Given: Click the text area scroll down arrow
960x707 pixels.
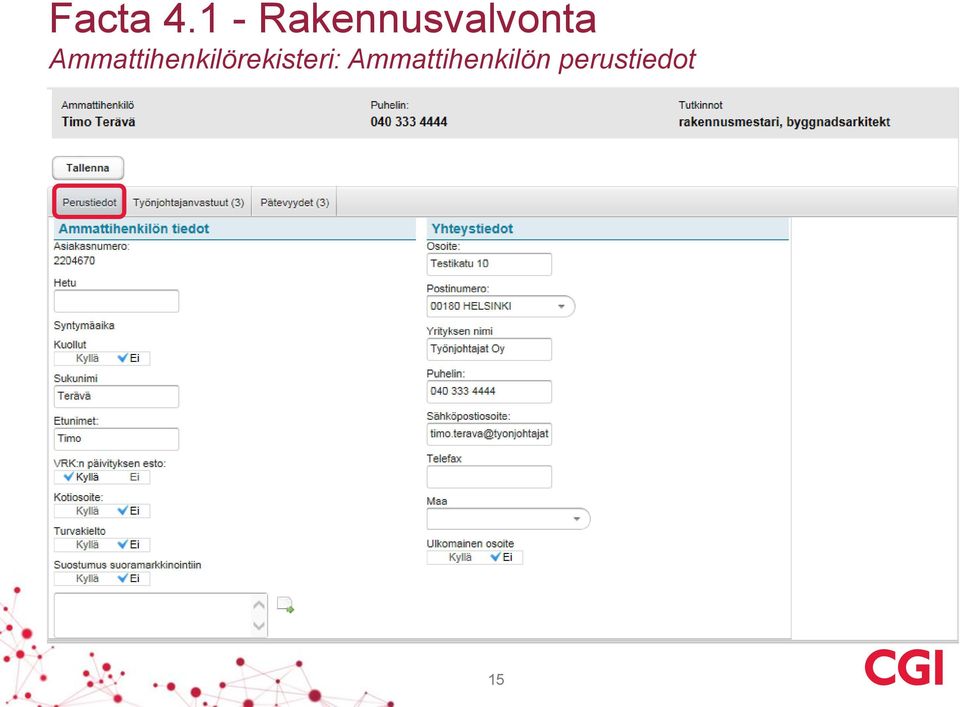Looking at the screenshot, I should (x=259, y=626).
